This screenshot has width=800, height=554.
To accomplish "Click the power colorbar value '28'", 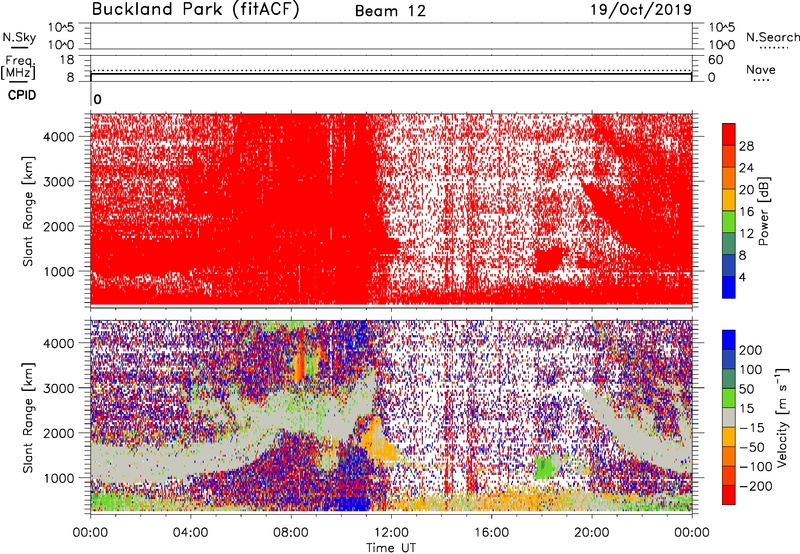I will [746, 146].
